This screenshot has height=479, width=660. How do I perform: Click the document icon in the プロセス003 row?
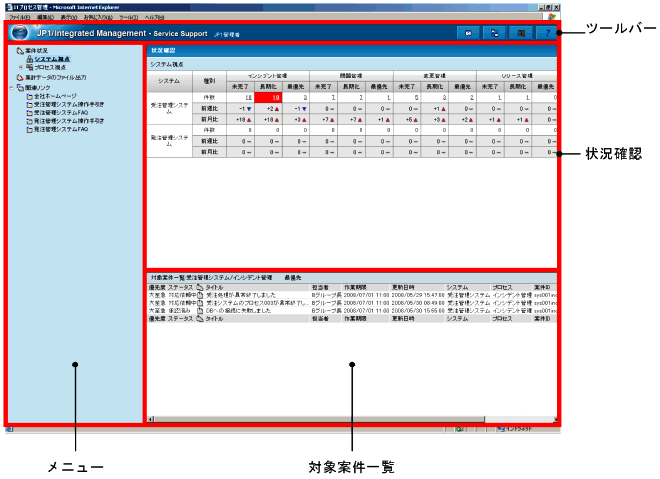point(200,303)
